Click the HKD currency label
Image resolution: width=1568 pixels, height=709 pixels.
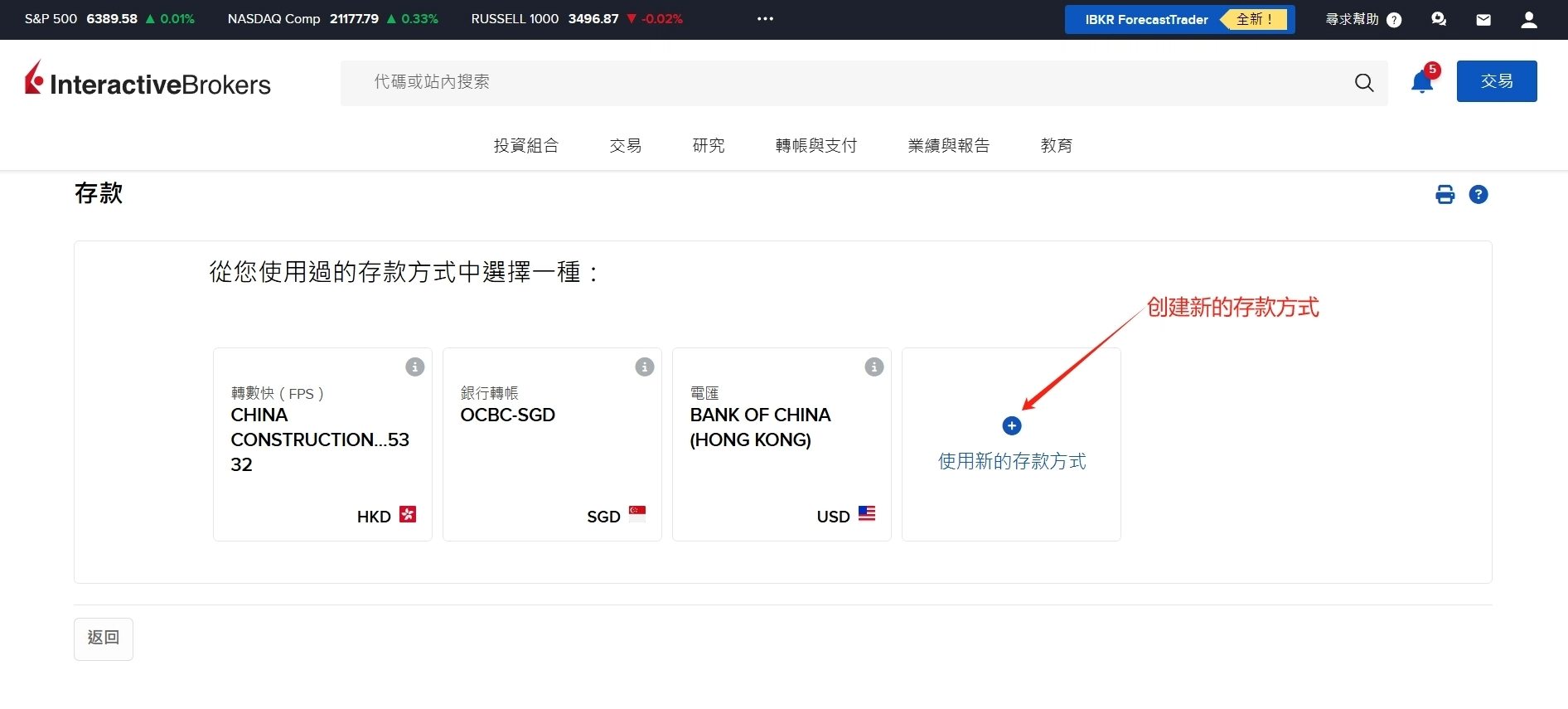(x=374, y=517)
